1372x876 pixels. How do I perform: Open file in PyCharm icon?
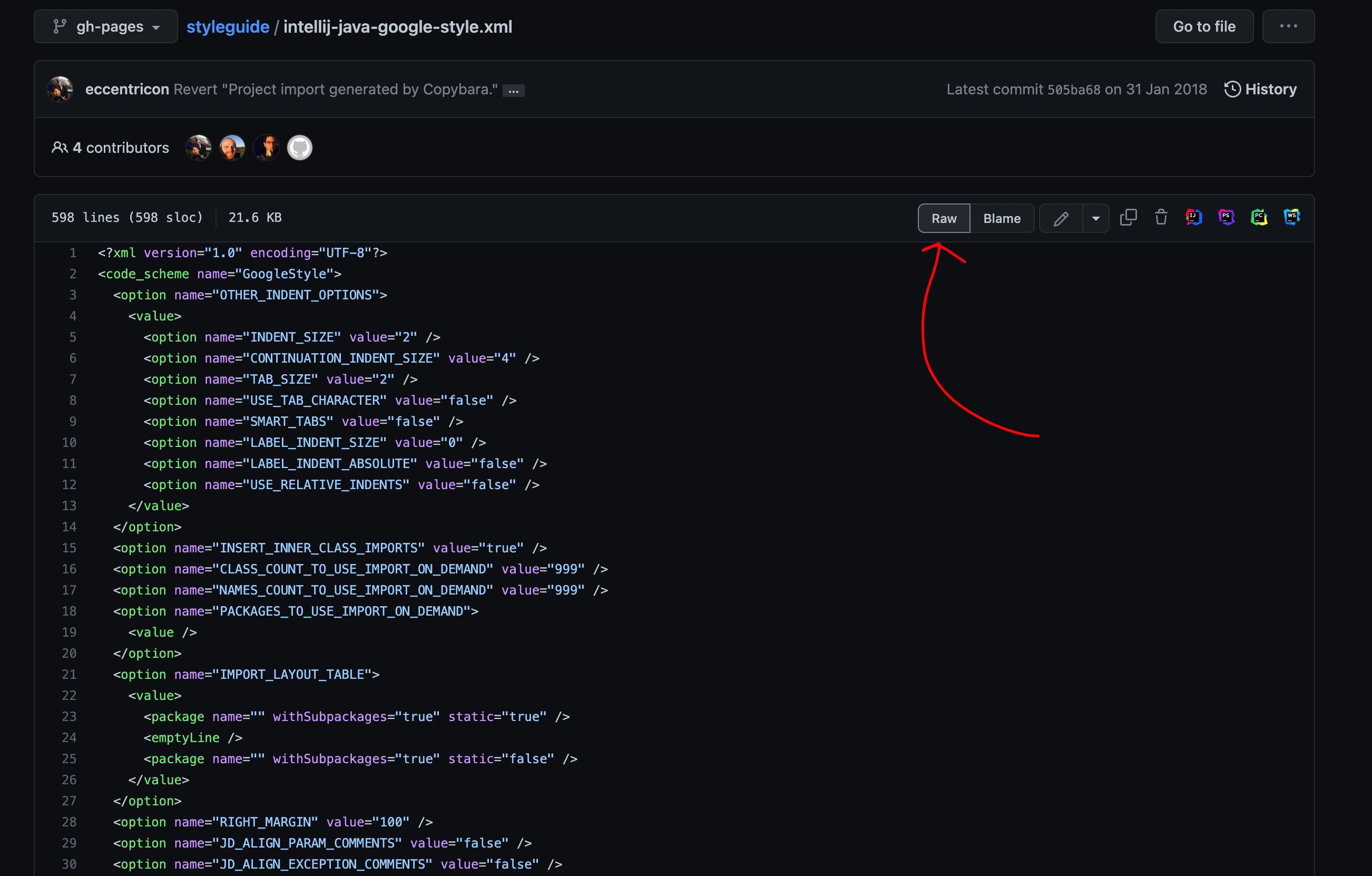[x=1259, y=218]
